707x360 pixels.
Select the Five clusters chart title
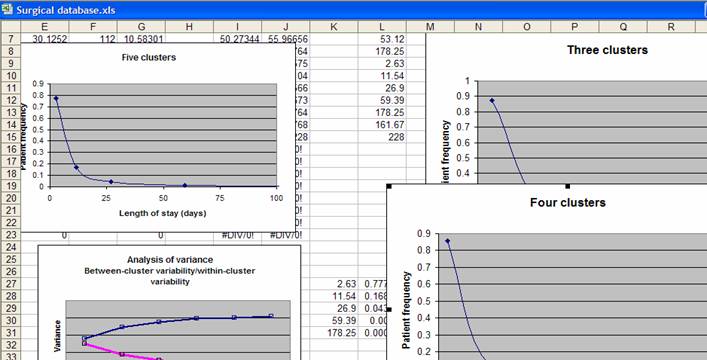point(149,57)
